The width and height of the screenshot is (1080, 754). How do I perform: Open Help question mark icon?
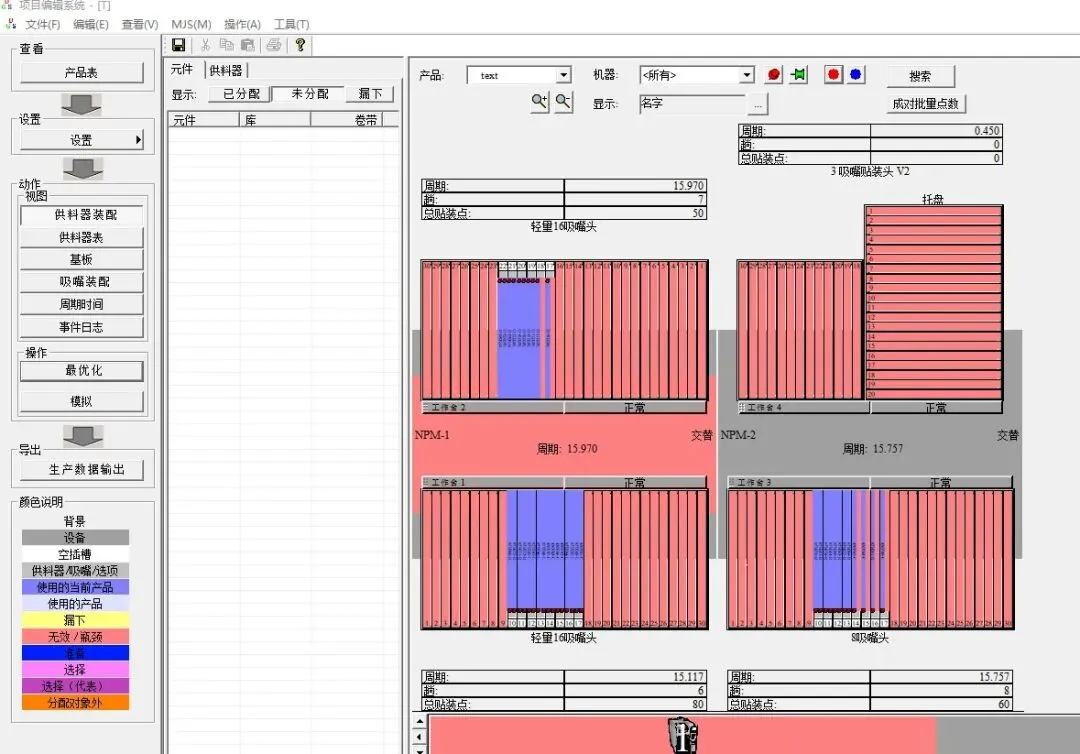300,45
